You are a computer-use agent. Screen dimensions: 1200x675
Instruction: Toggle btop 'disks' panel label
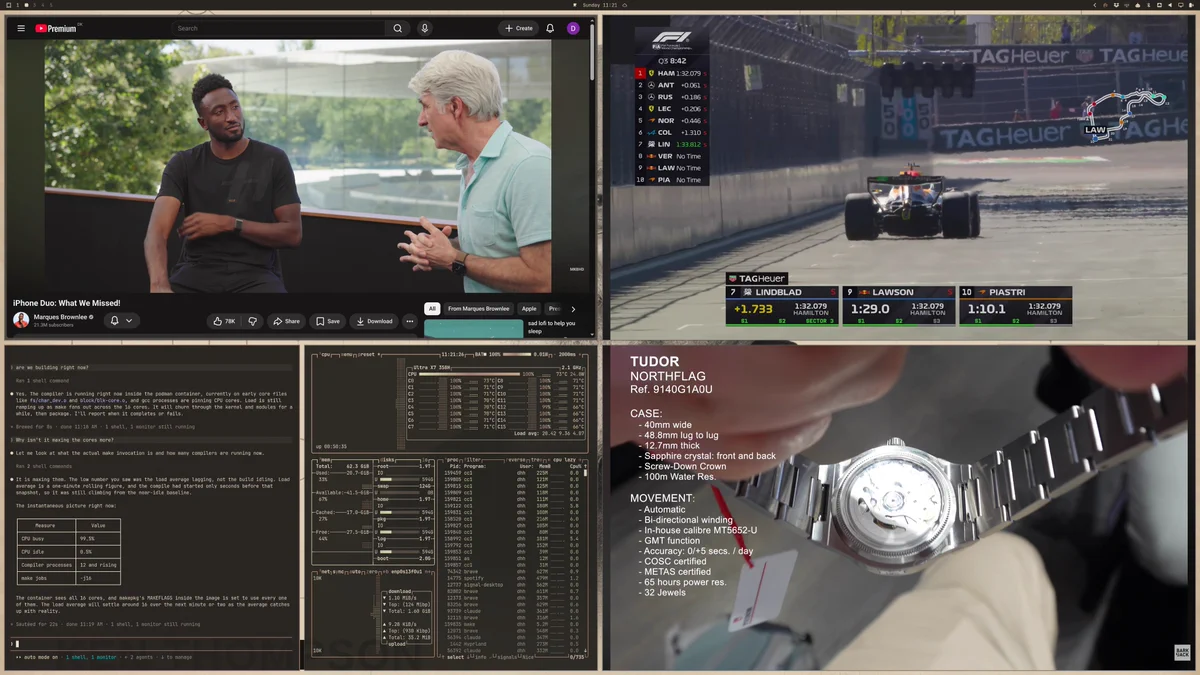pyautogui.click(x=387, y=460)
